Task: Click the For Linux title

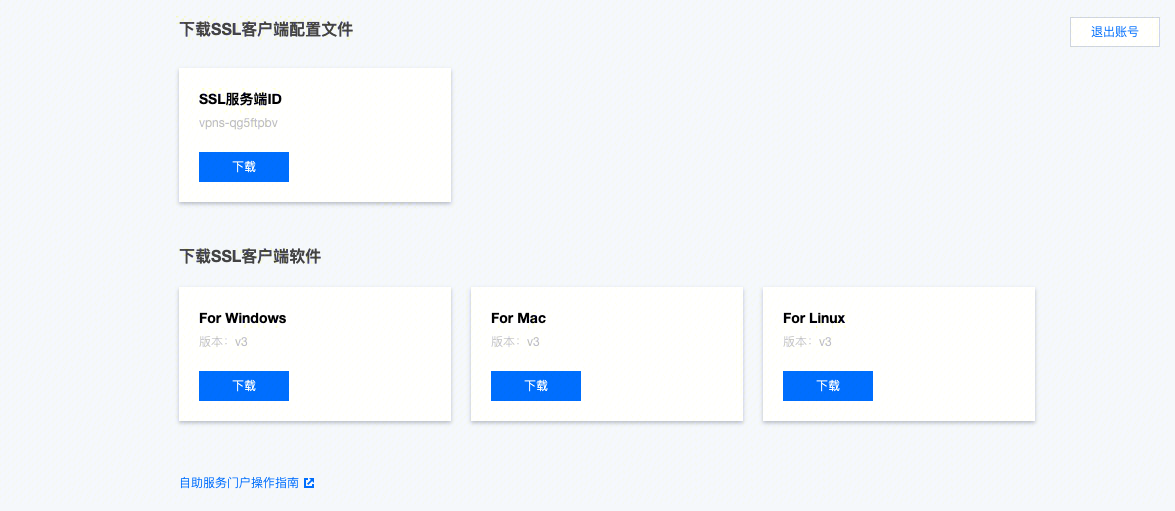Action: (814, 318)
